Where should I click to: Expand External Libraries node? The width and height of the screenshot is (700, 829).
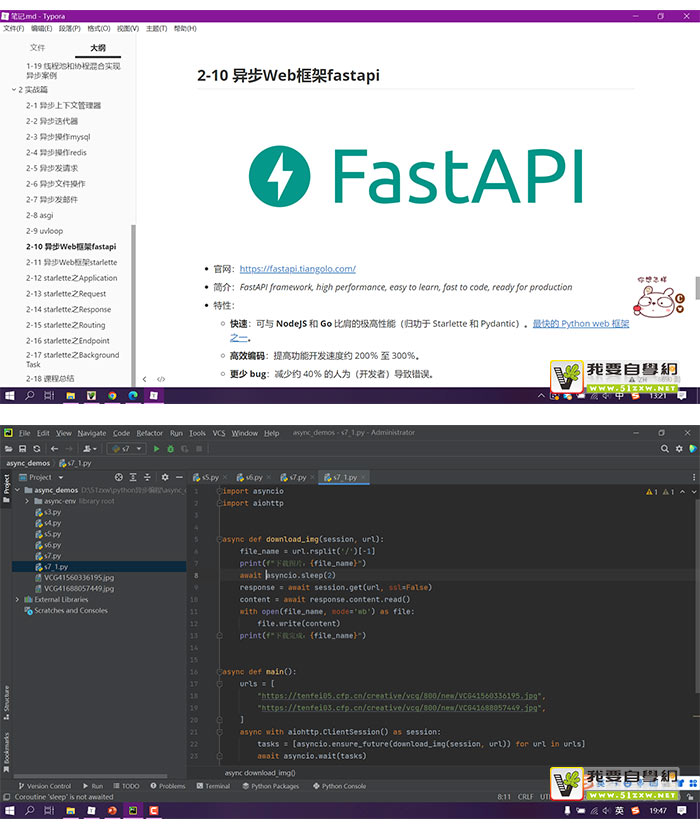(x=17, y=600)
